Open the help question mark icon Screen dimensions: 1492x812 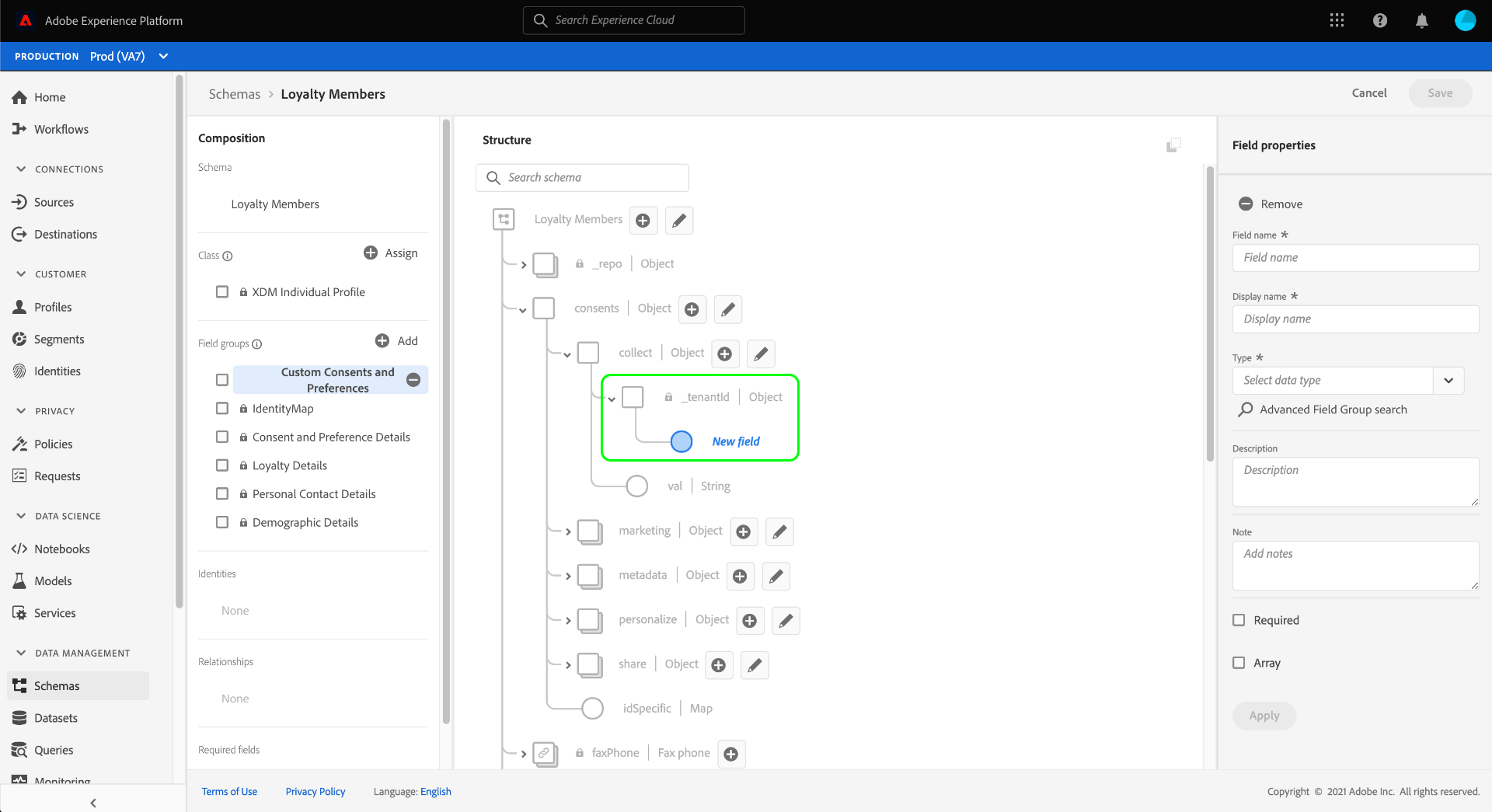[1380, 21]
